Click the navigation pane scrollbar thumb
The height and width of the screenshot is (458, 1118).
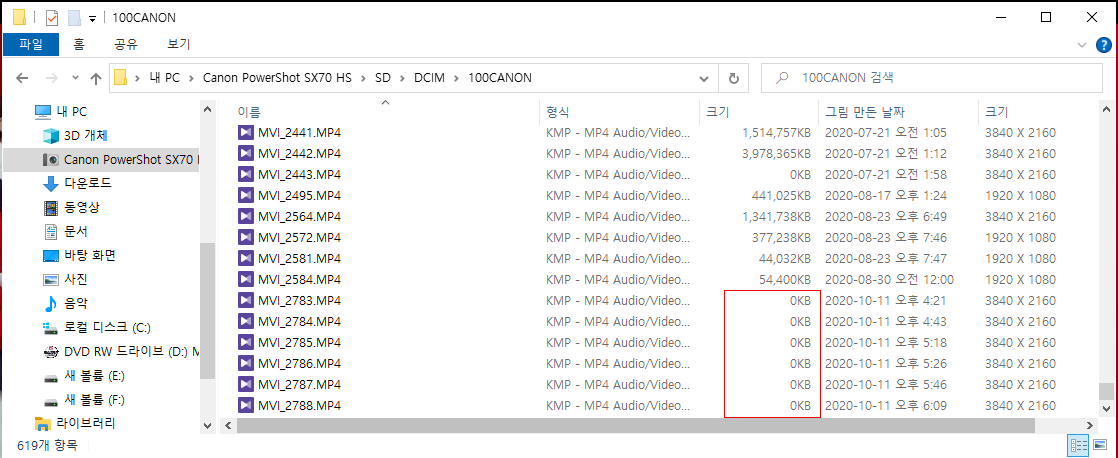(x=207, y=311)
